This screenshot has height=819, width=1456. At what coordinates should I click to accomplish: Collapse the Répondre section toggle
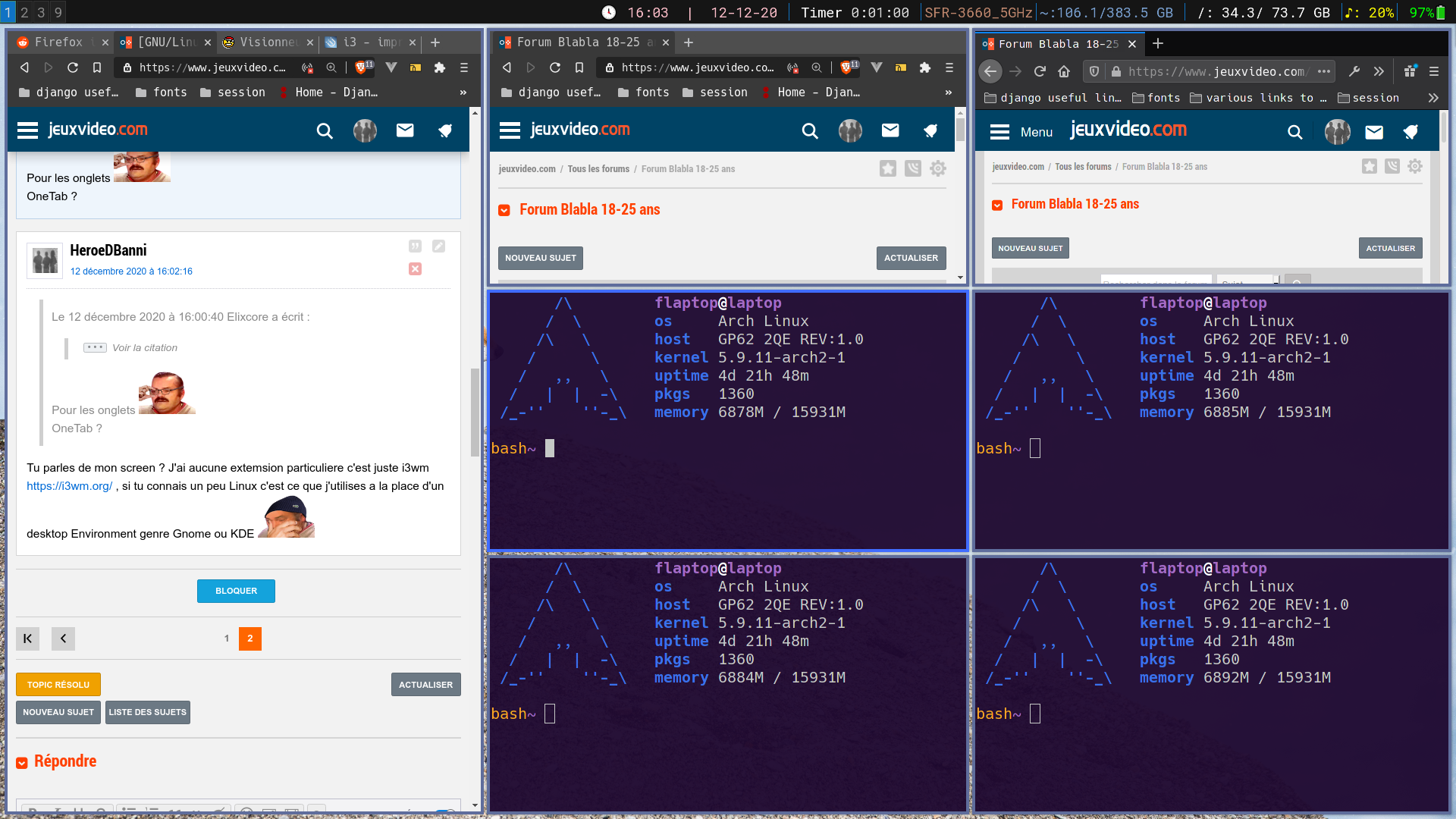pyautogui.click(x=22, y=762)
